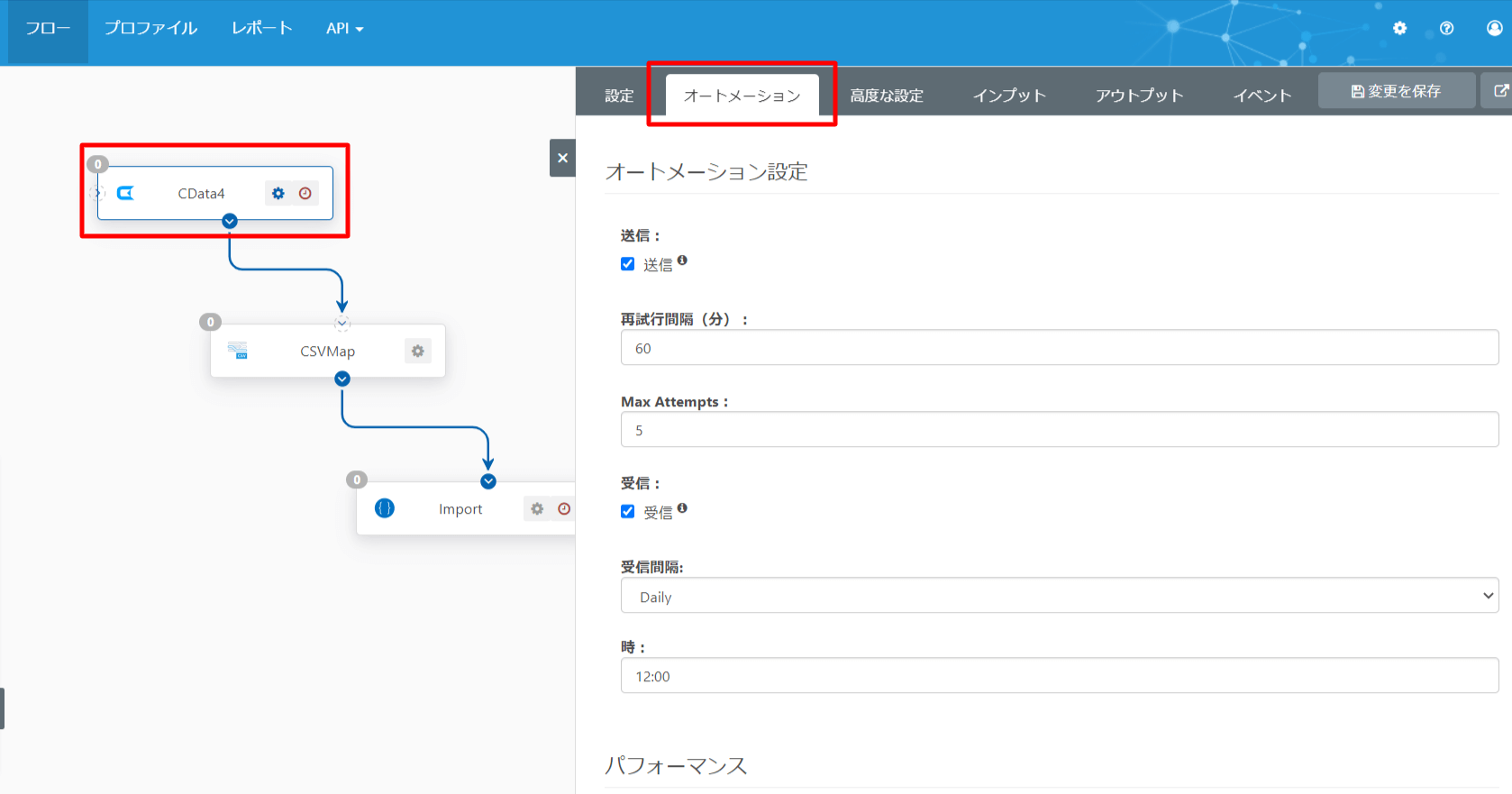
Task: Open the user account icon
Action: 1494,28
